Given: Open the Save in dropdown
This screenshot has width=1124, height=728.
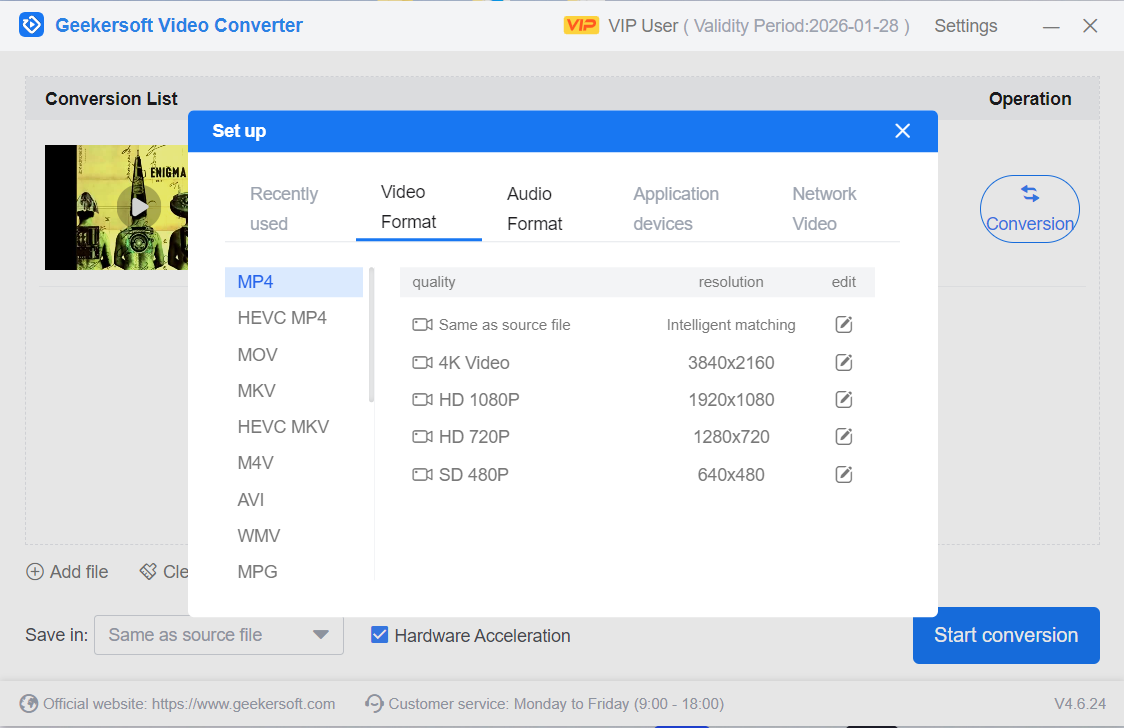Looking at the screenshot, I should [x=219, y=635].
